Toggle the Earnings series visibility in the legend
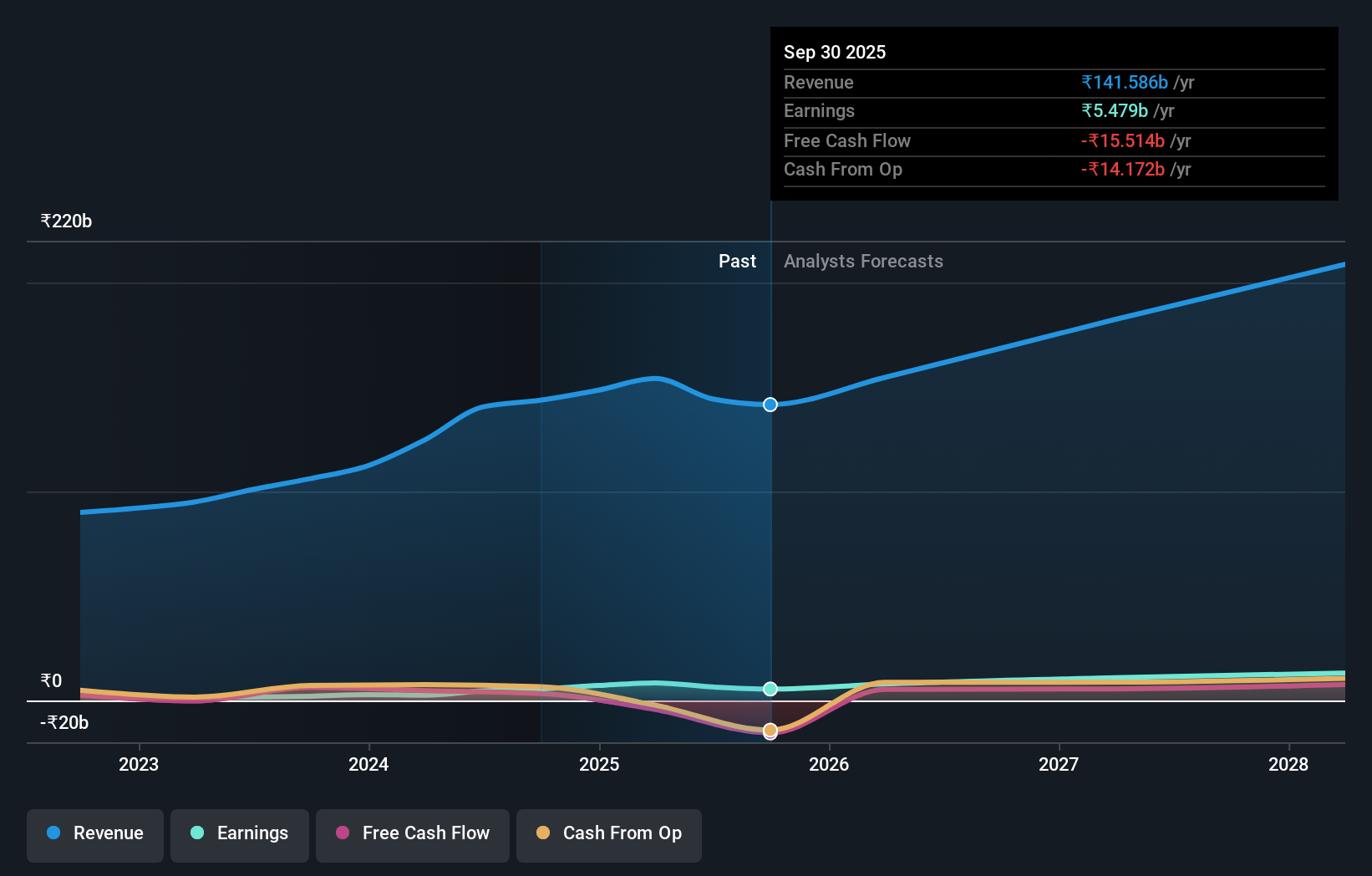The width and height of the screenshot is (1372, 876). pos(240,833)
